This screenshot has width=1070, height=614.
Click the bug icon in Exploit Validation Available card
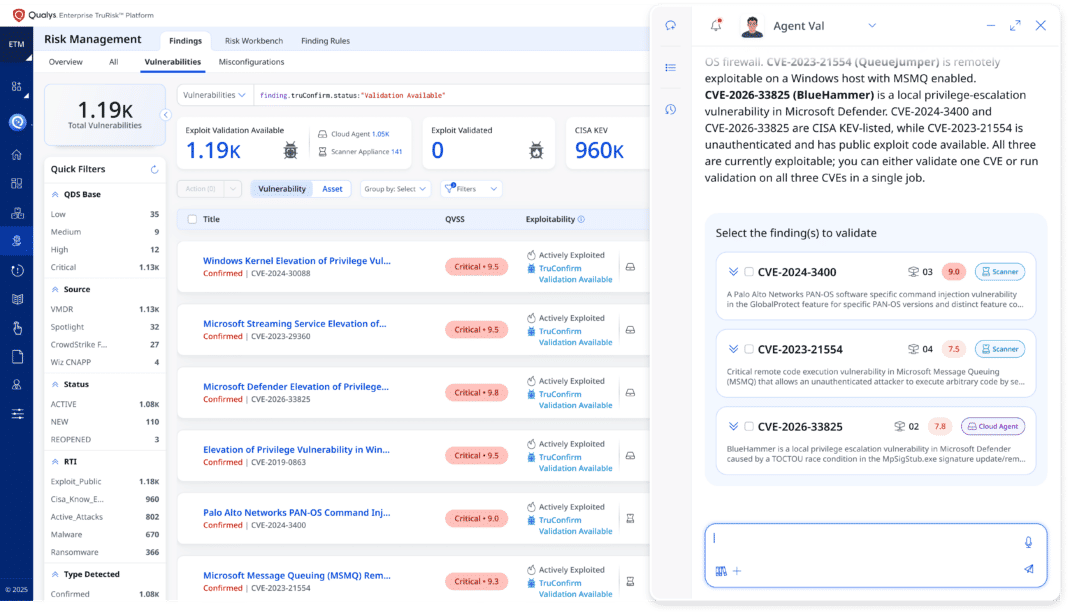tap(291, 151)
